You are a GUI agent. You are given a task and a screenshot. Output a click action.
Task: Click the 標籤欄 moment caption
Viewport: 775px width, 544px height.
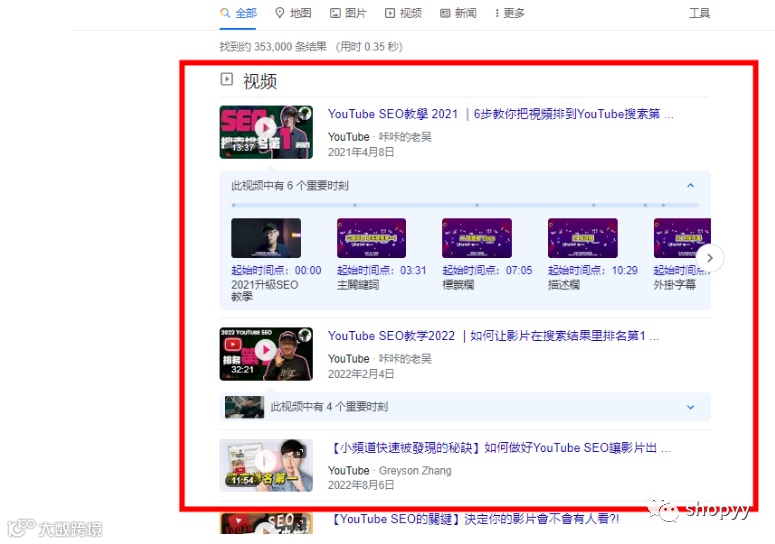[458, 285]
